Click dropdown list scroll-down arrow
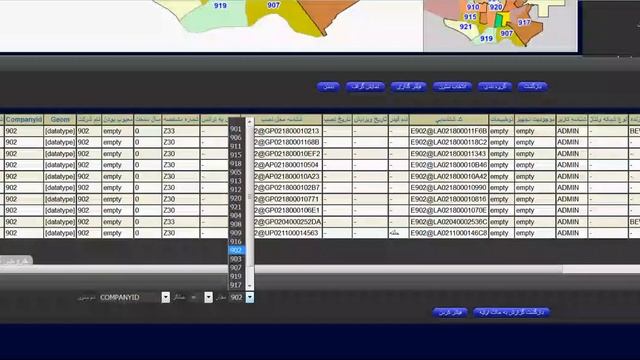 point(250,286)
